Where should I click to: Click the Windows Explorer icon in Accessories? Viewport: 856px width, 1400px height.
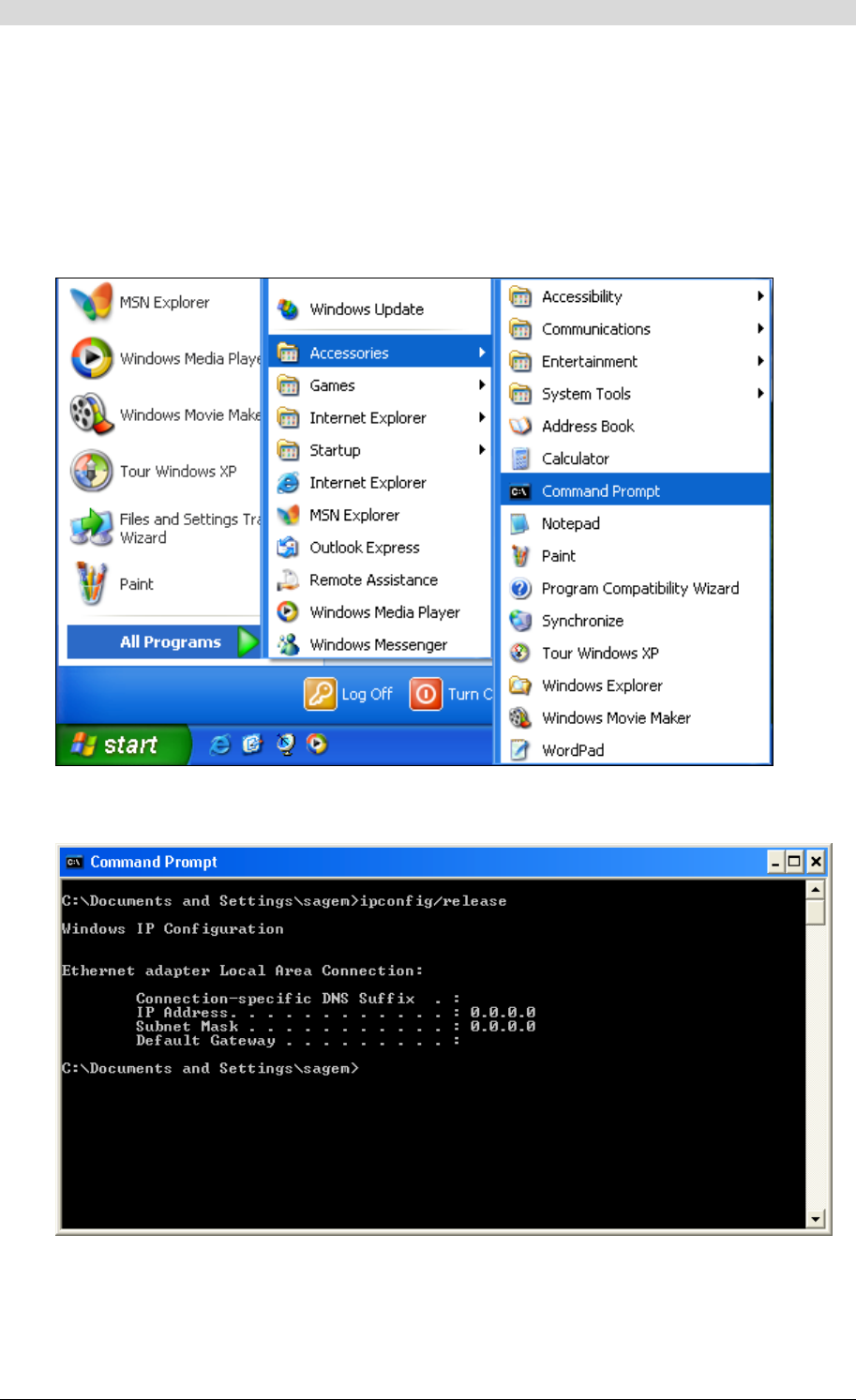point(520,685)
